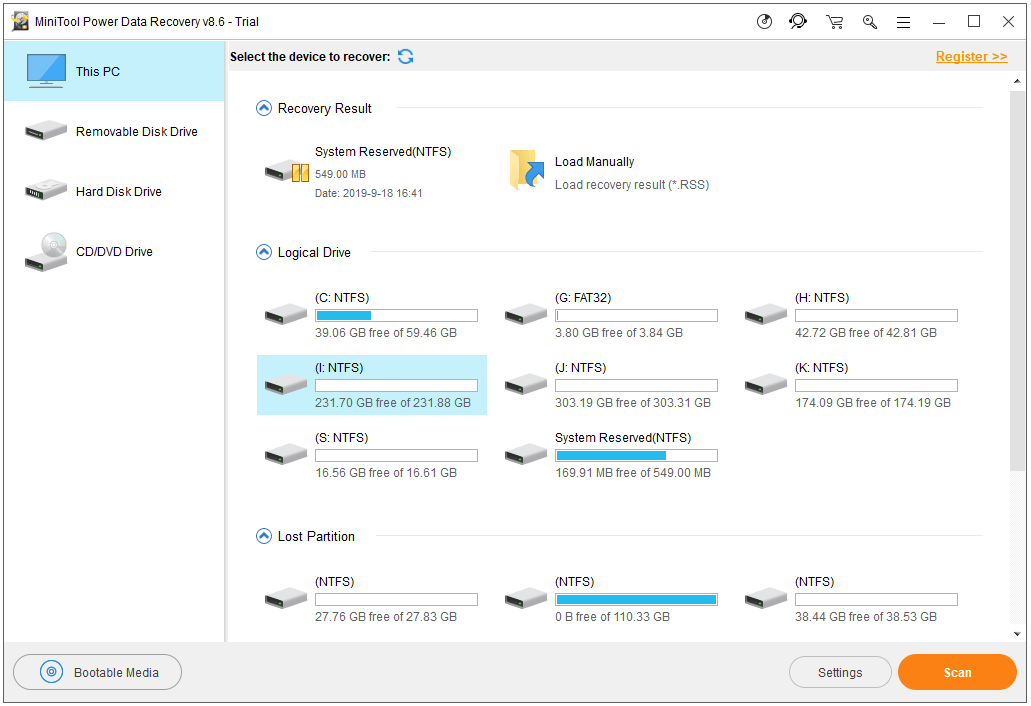1031x706 pixels.
Task: Start scanning with the Scan button
Action: click(956, 672)
